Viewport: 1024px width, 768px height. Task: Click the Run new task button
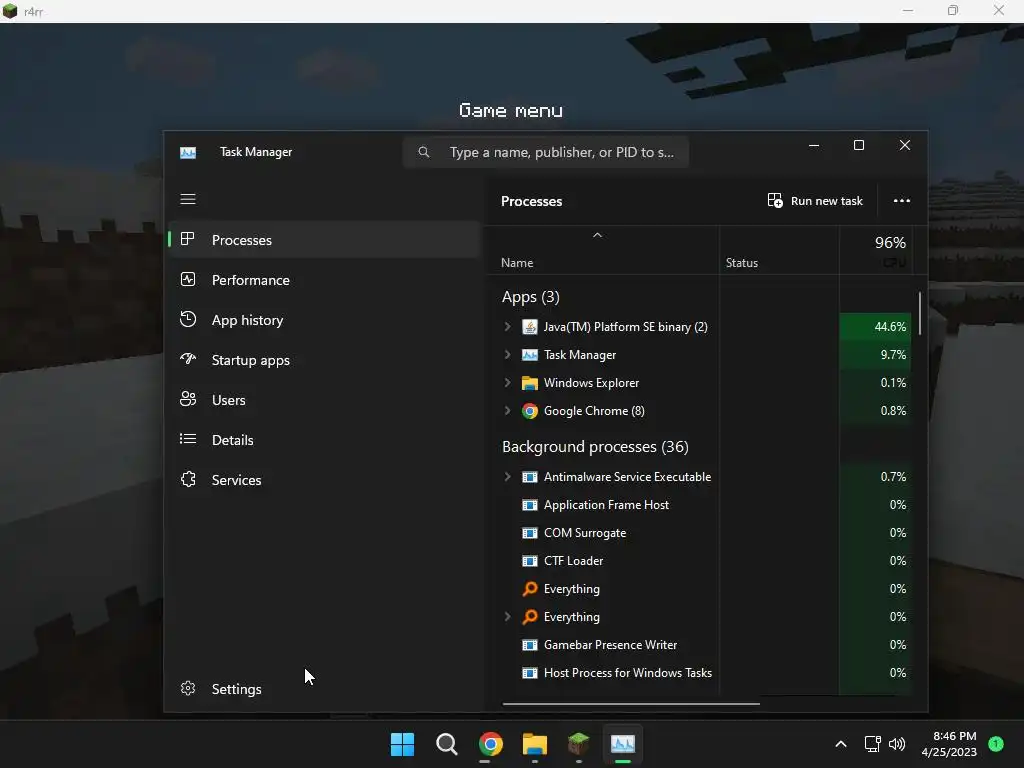click(815, 200)
